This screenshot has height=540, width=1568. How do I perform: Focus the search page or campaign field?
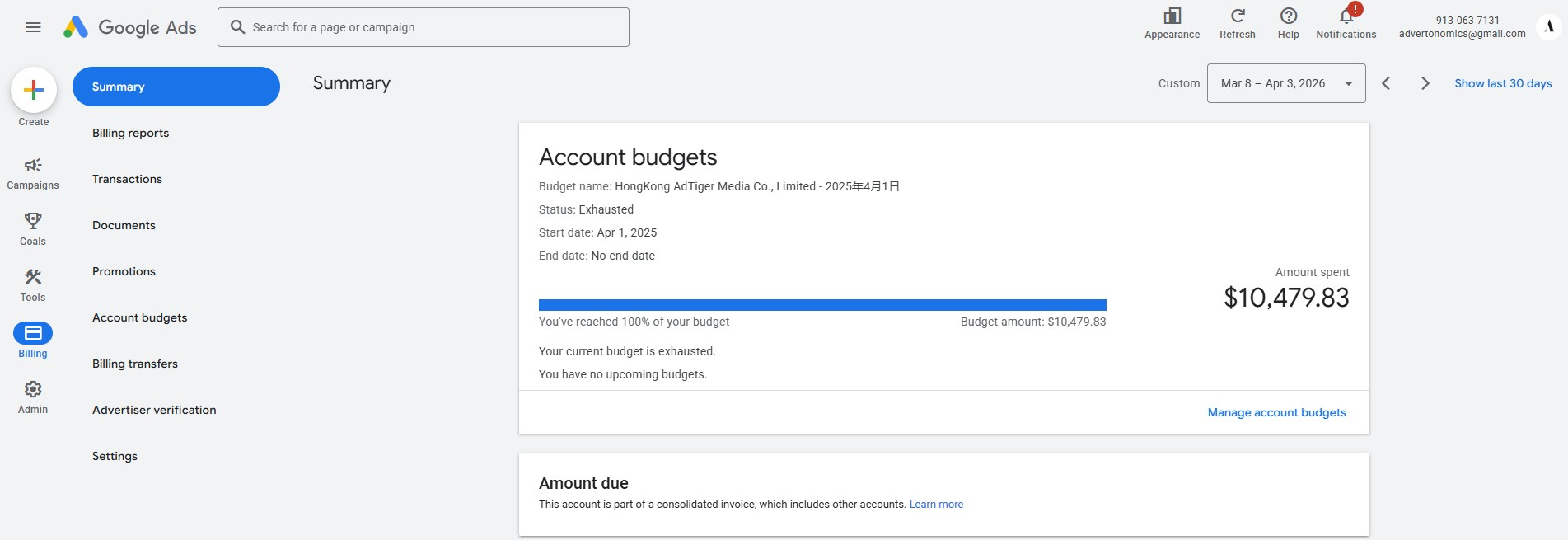[424, 27]
